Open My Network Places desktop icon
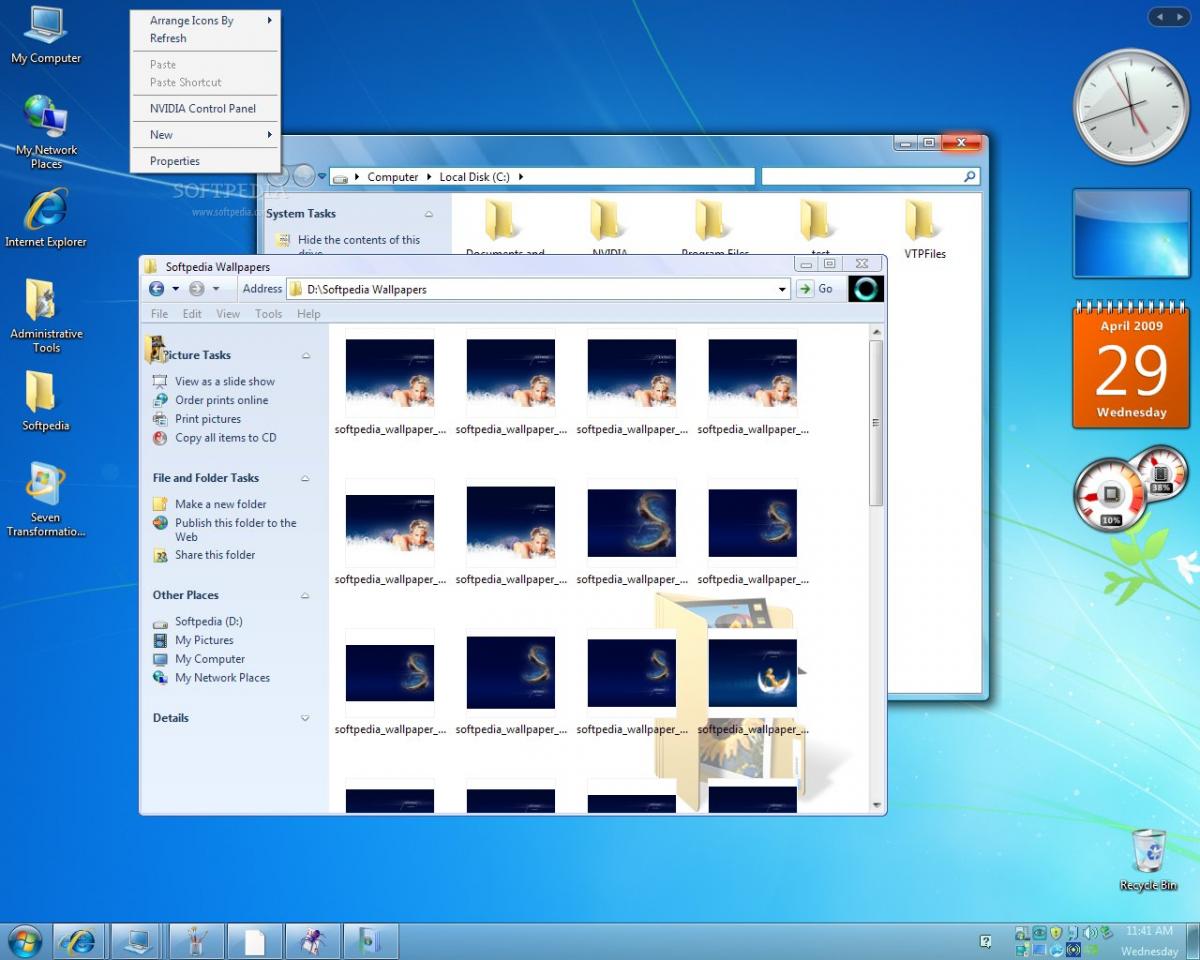The image size is (1200, 960). click(x=46, y=131)
